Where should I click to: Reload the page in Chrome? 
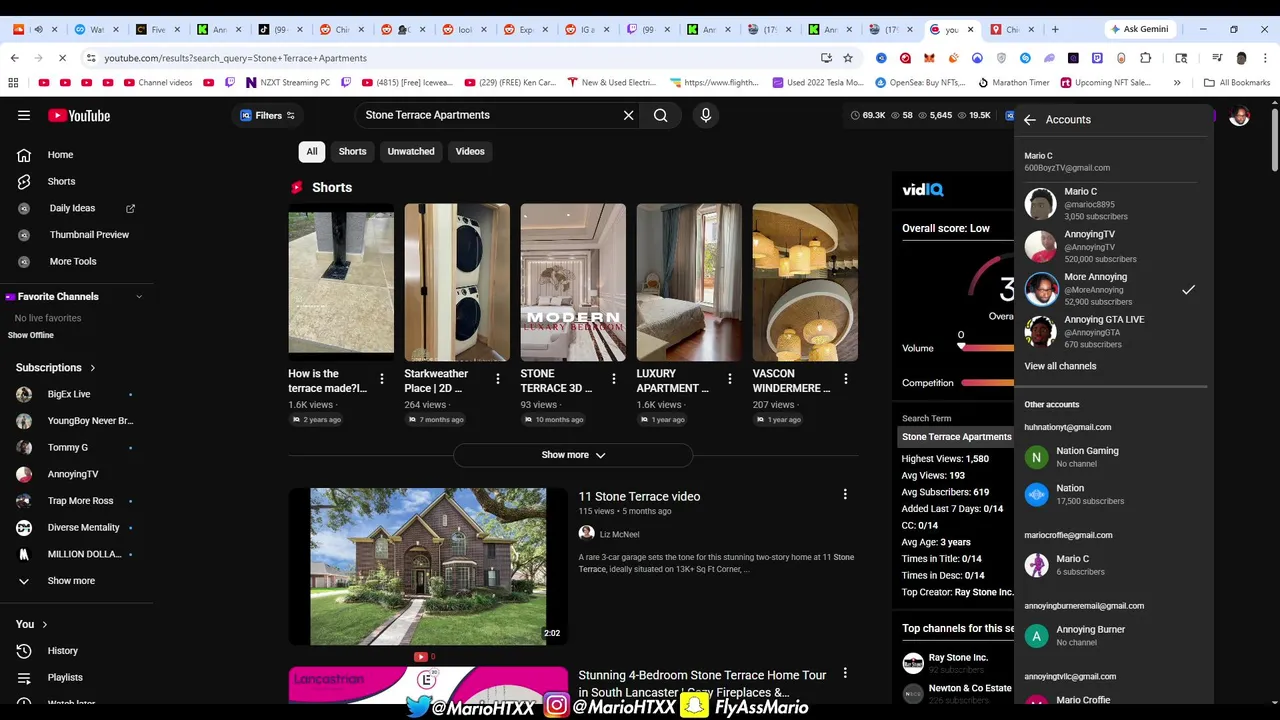pos(61,58)
